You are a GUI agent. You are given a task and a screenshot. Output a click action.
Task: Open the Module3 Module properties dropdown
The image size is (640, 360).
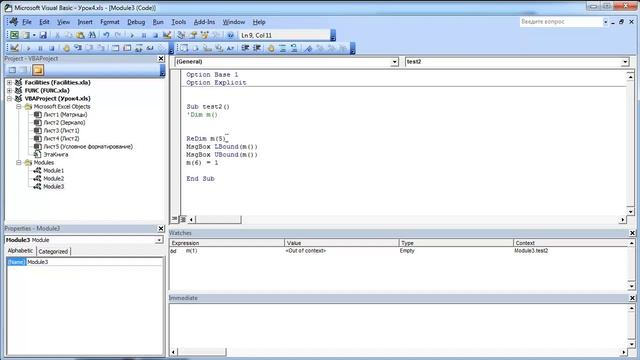click(159, 240)
